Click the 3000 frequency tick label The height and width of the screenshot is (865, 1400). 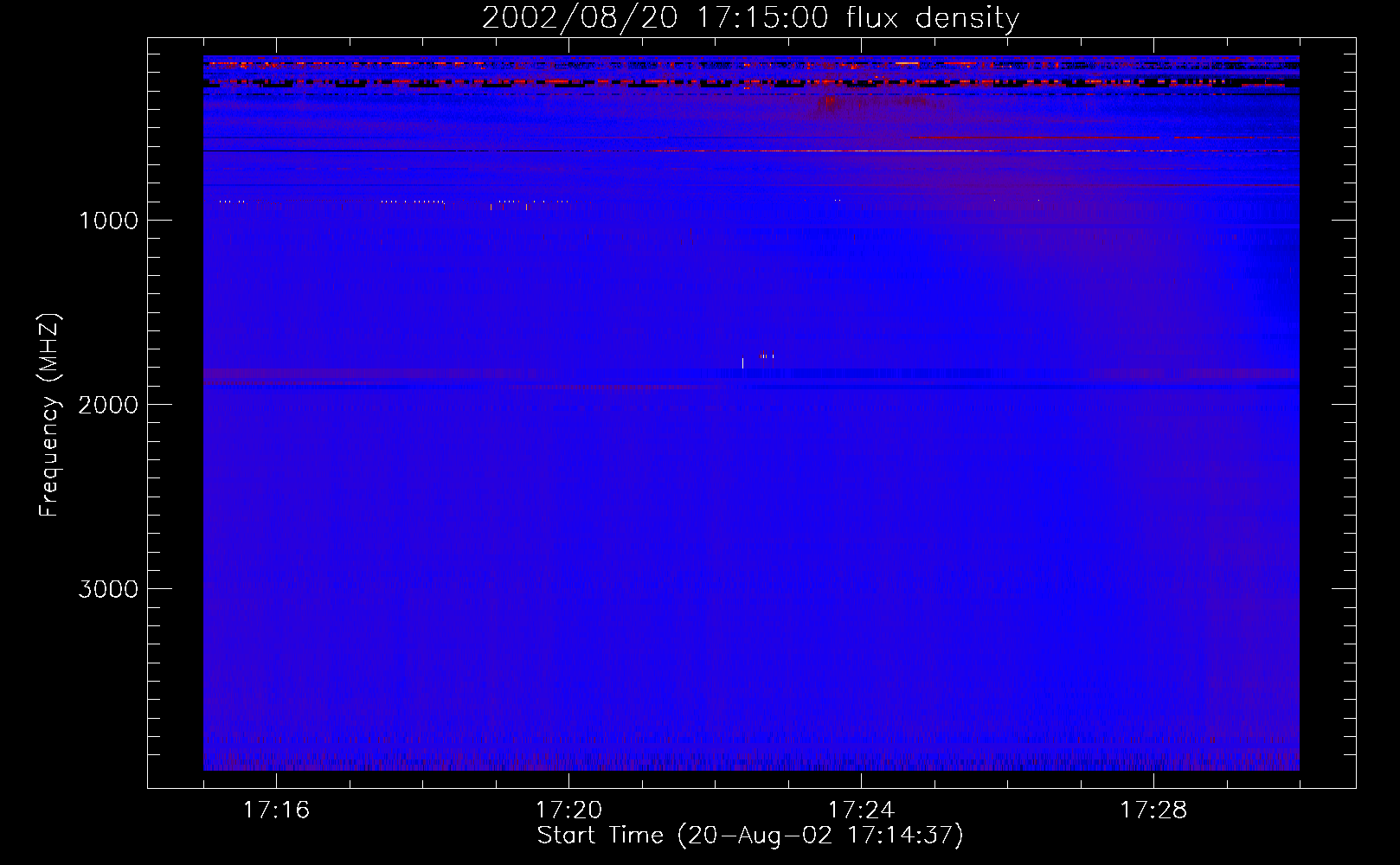point(108,589)
